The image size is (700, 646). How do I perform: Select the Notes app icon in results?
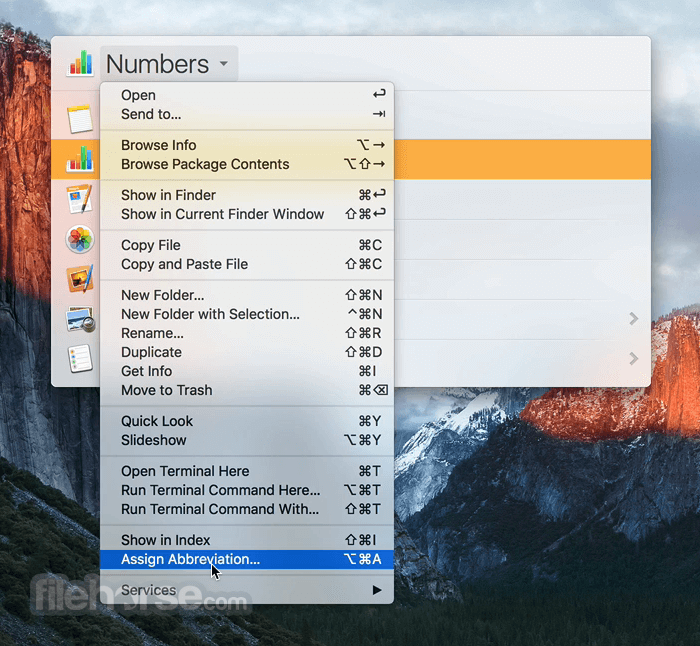click(x=80, y=119)
